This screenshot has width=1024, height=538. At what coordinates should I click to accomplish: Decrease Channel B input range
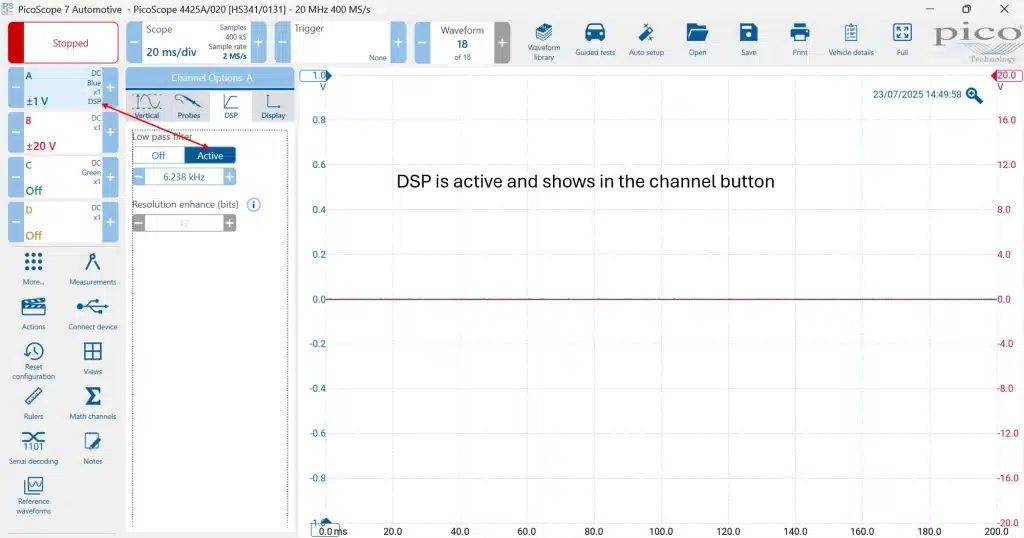[16, 133]
